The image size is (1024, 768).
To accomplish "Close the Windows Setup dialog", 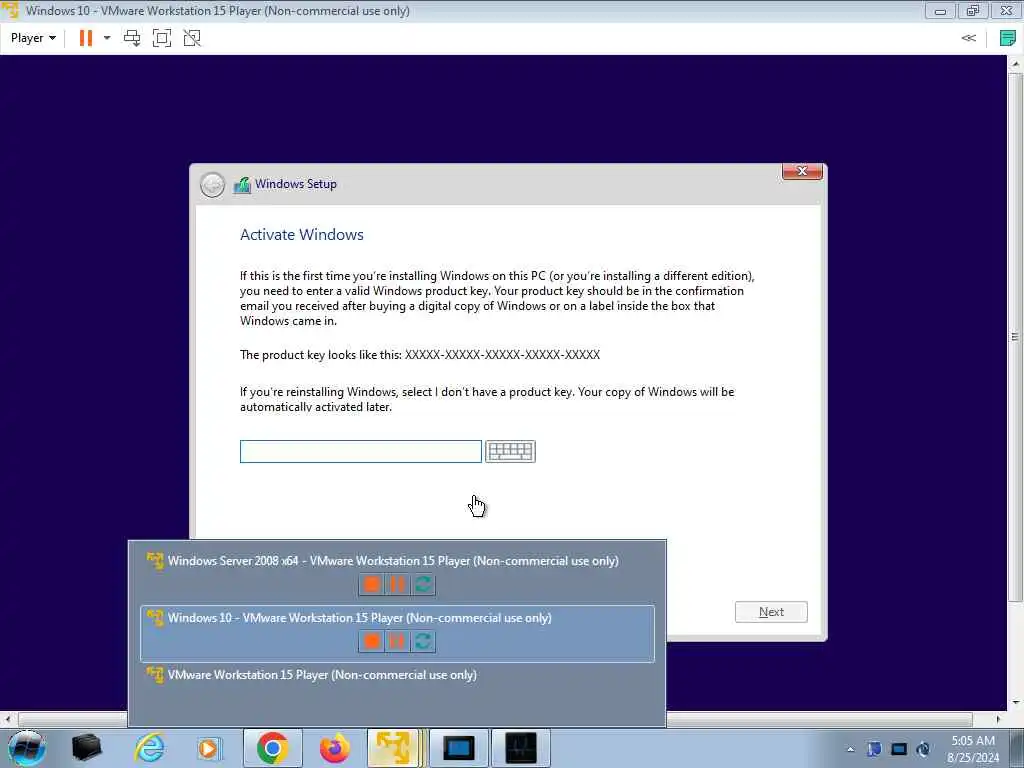I will (x=802, y=171).
